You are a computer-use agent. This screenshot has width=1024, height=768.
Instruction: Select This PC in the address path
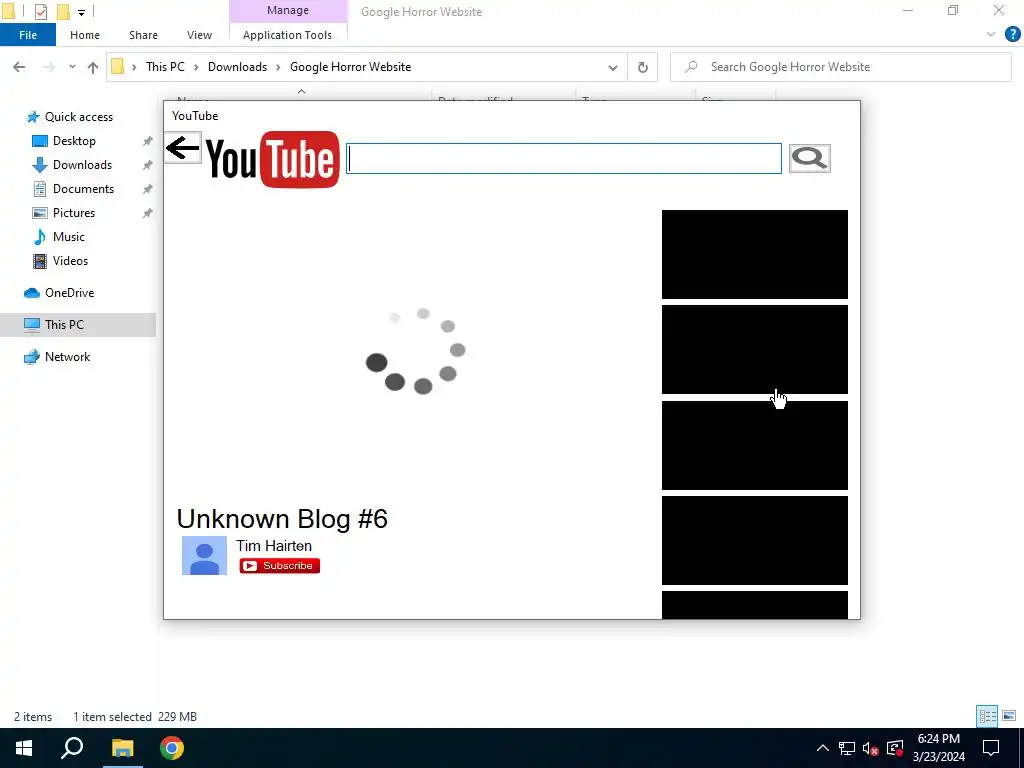pyautogui.click(x=165, y=67)
